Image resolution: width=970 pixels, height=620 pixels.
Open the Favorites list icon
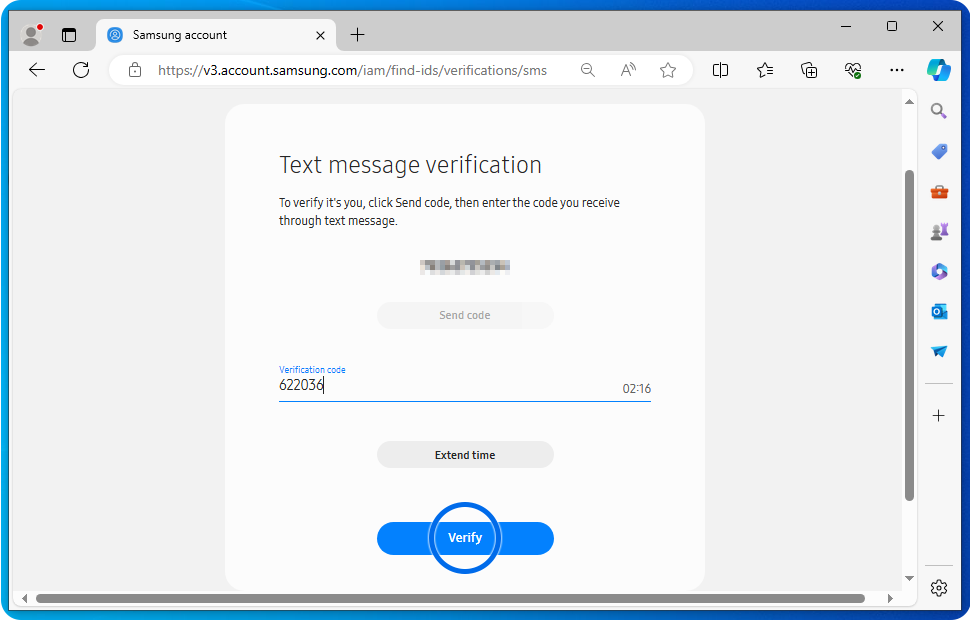[765, 70]
